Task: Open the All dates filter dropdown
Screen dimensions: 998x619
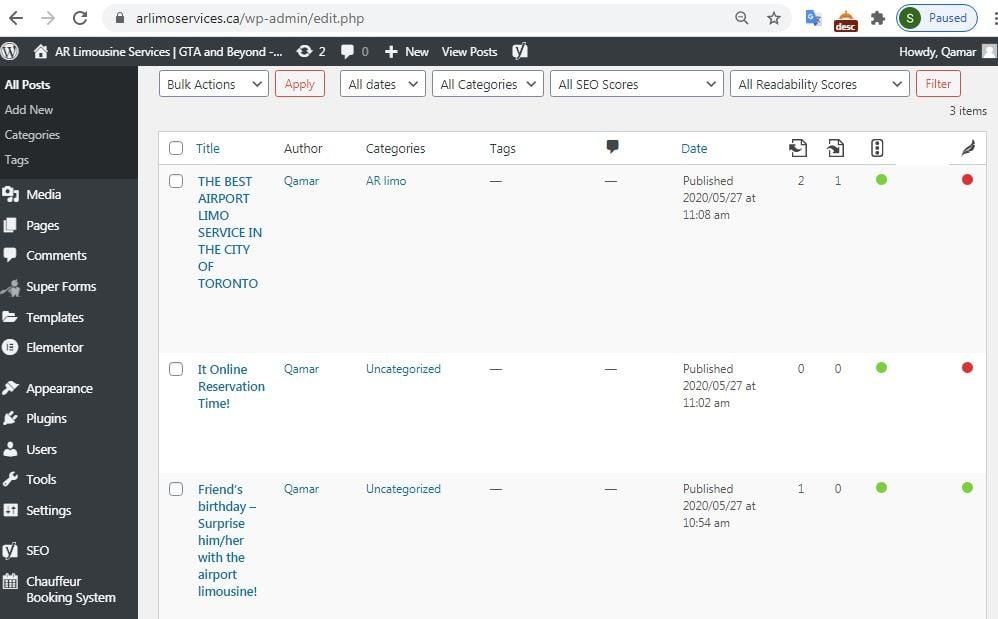Action: [381, 84]
